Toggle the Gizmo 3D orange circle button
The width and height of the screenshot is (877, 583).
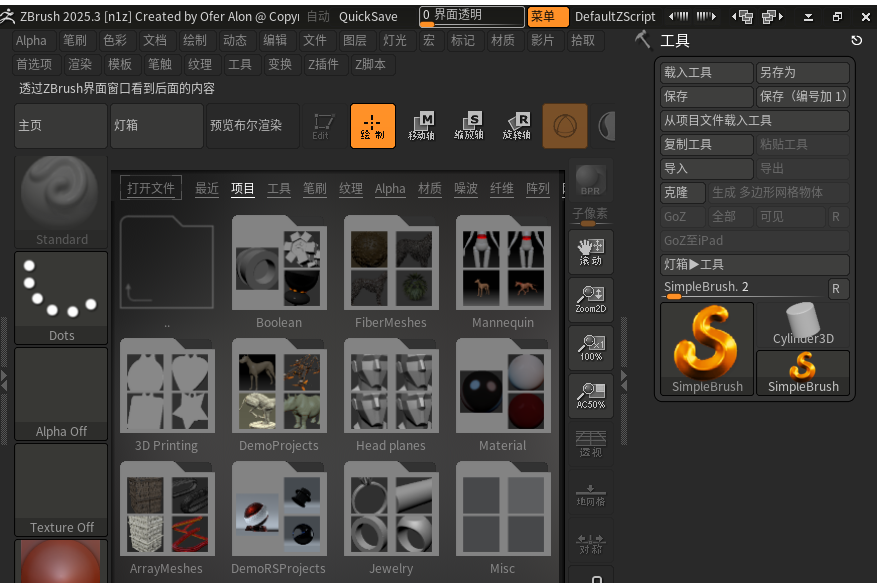(x=565, y=126)
